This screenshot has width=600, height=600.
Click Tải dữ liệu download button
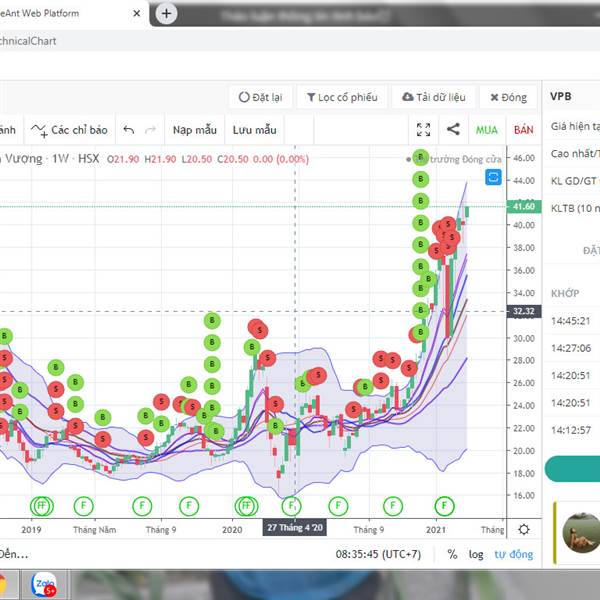coord(434,97)
